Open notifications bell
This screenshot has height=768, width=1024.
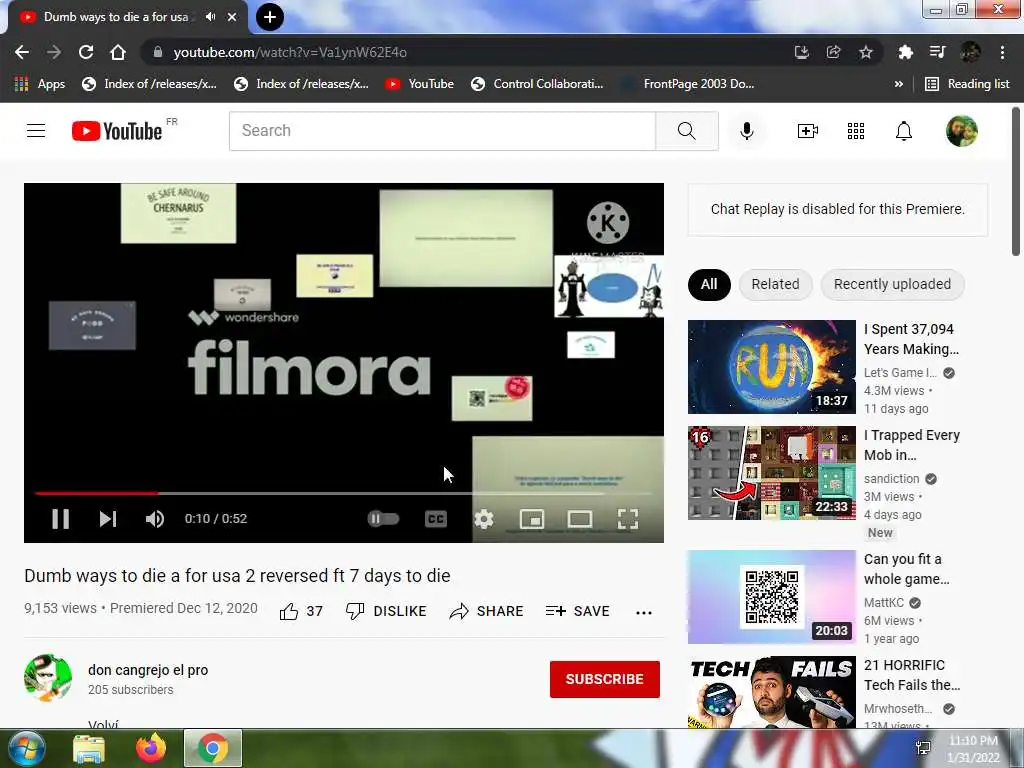903,131
